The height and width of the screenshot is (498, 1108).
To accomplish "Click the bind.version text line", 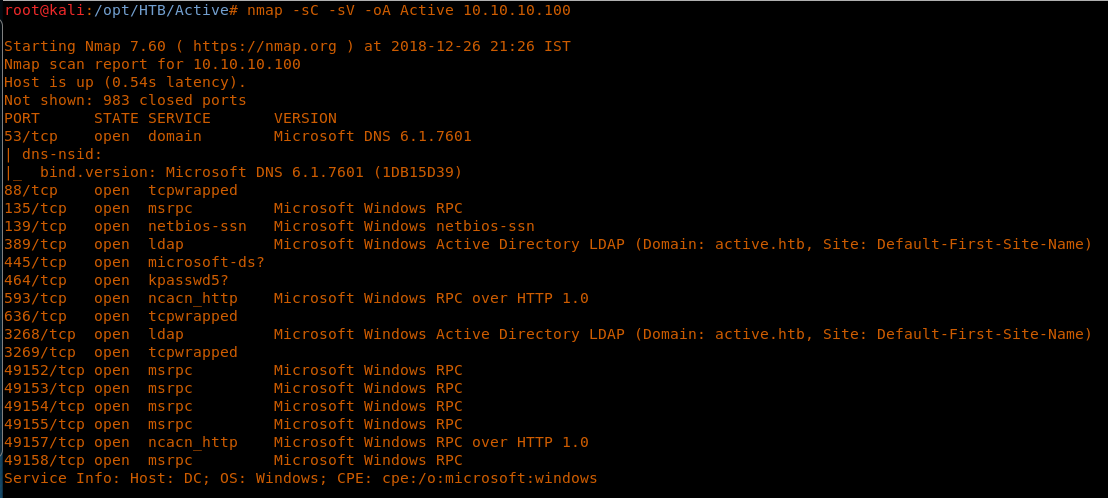I will point(250,172).
